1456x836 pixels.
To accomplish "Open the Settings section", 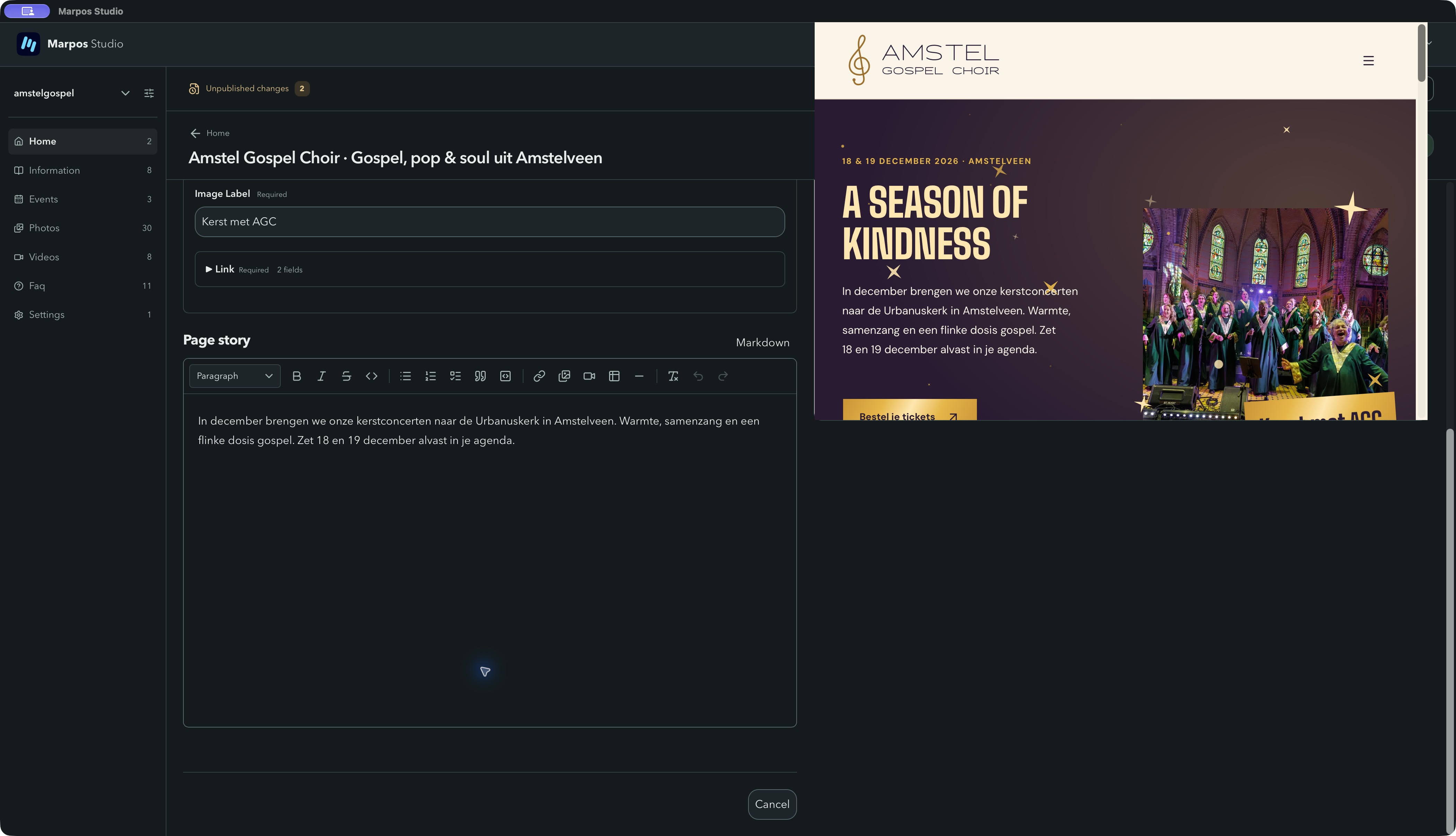I will [x=83, y=315].
